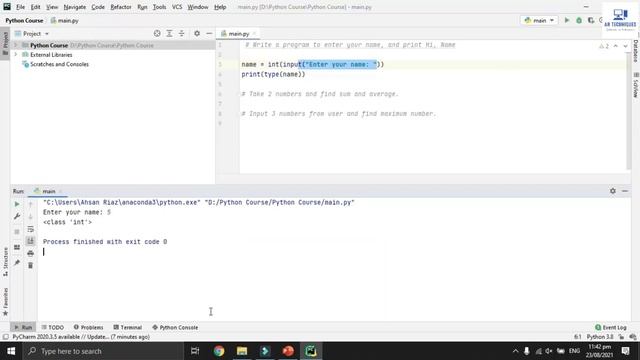Viewport: 640px width, 360px height.
Task: Open the Tools menu
Action: (x=159, y=7)
